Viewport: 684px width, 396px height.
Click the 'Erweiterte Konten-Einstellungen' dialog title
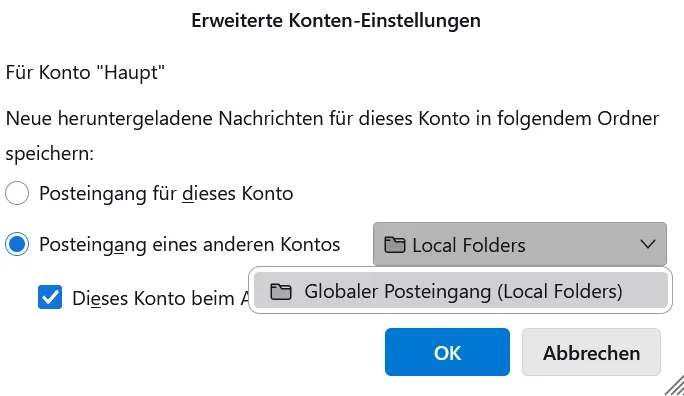coord(336,20)
